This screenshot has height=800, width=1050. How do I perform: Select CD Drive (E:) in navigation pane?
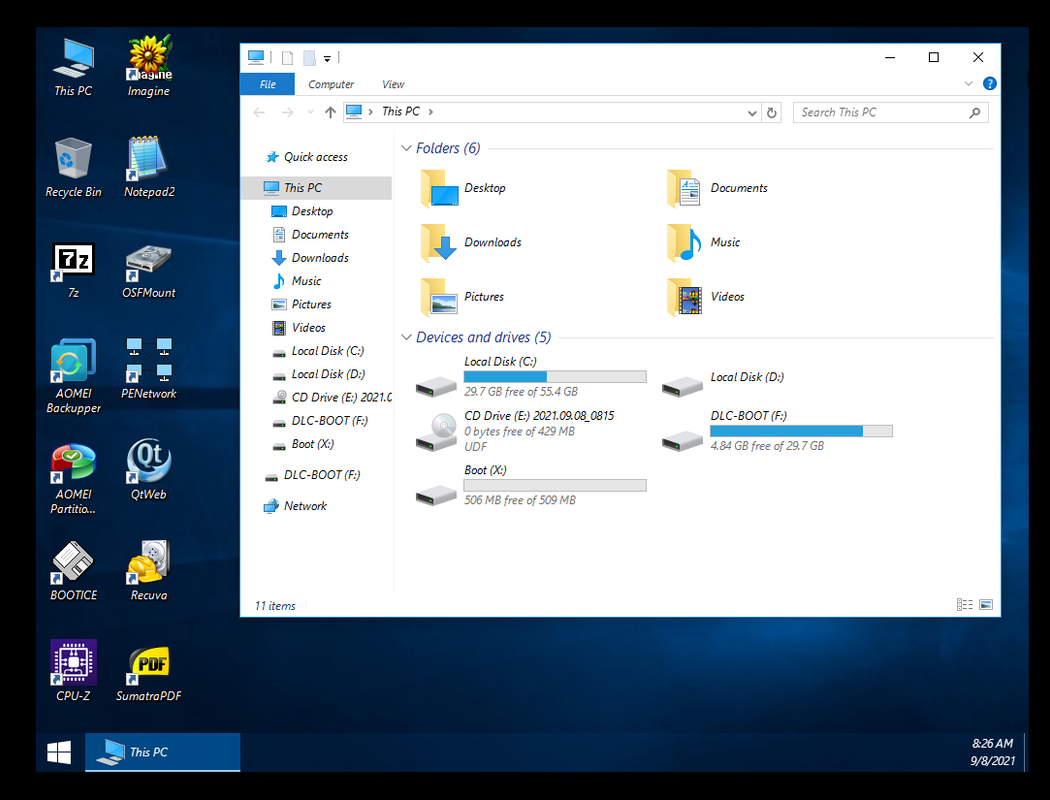331,398
